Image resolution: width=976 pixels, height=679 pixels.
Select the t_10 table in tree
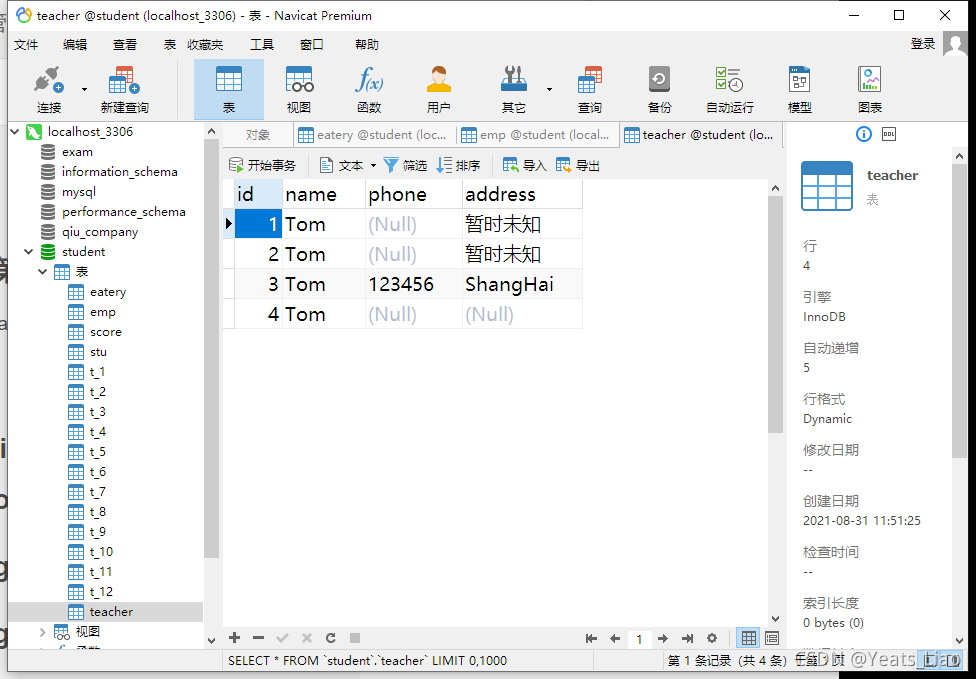coord(101,552)
